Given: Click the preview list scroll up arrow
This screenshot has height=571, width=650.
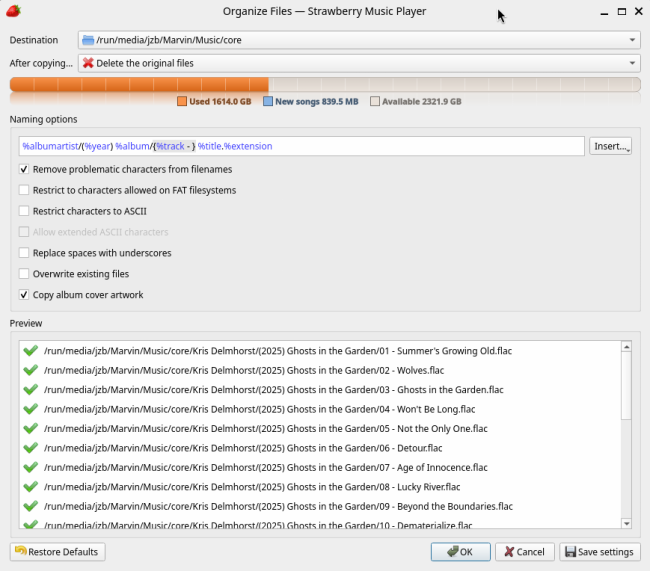Looking at the screenshot, I should point(626,346).
